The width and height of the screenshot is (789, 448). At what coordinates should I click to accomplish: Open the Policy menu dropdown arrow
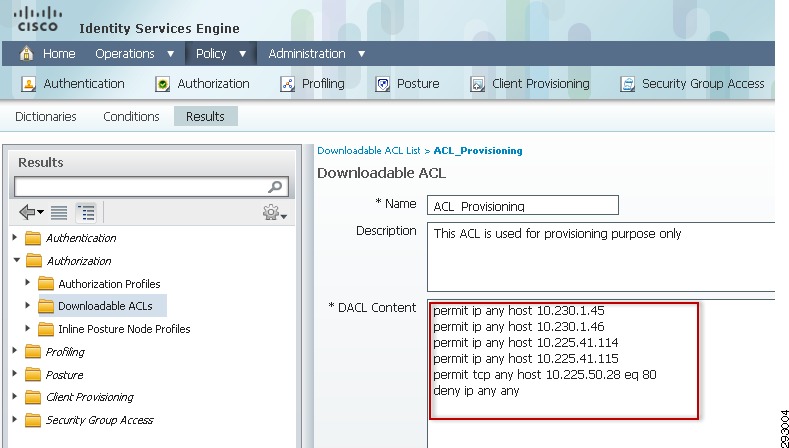click(243, 54)
